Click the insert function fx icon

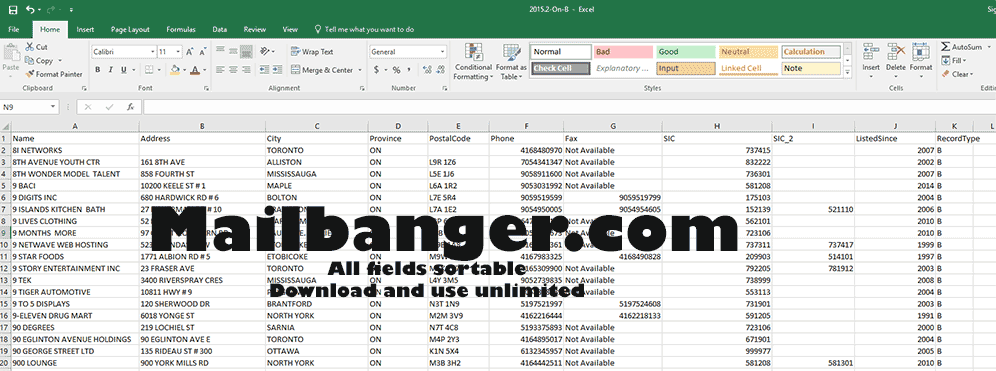point(130,107)
